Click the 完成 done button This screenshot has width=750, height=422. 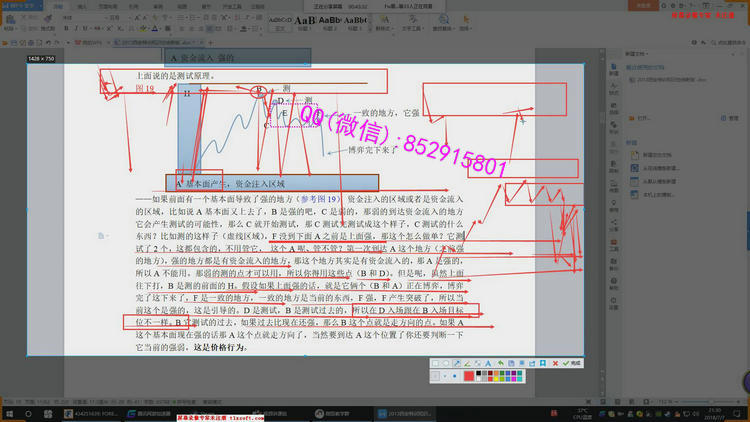coord(574,363)
